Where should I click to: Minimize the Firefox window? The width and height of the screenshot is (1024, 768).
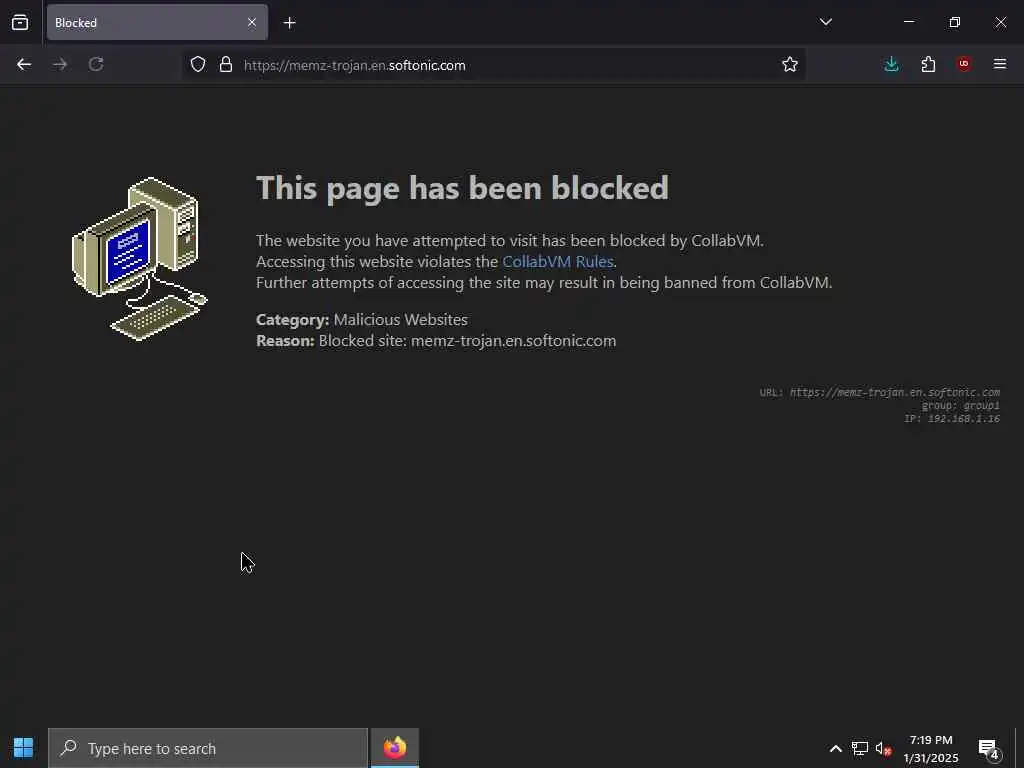(x=909, y=22)
